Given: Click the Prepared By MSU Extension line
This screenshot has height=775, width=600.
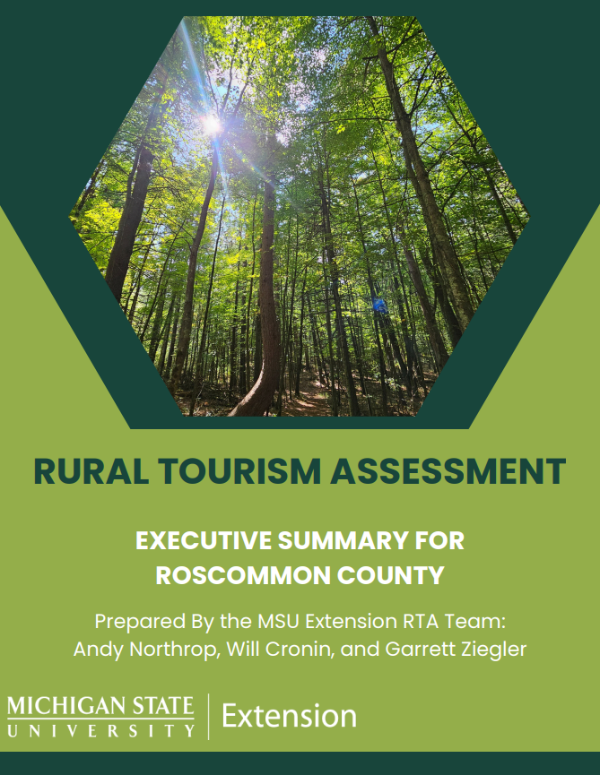Looking at the screenshot, I should coord(299,619).
